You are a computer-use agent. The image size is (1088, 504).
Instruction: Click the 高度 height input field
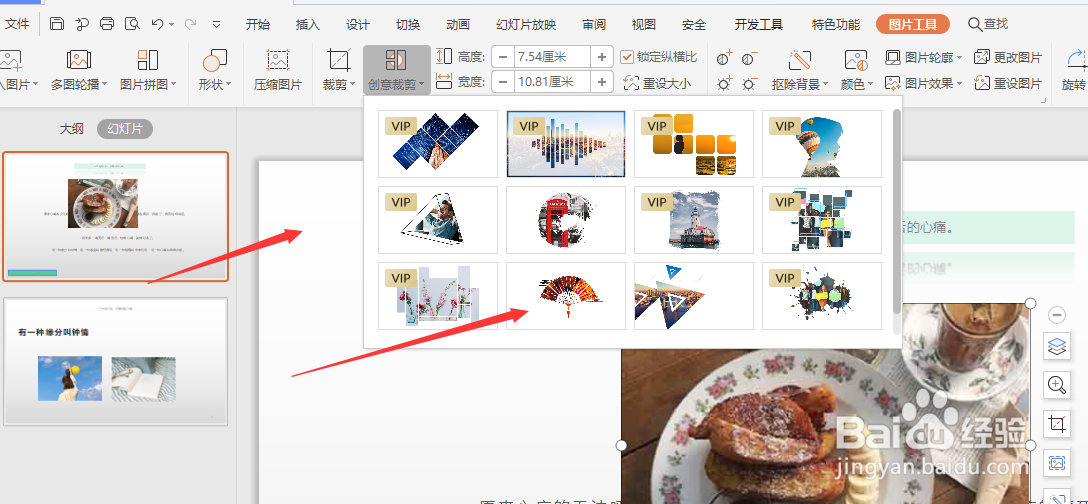[552, 57]
